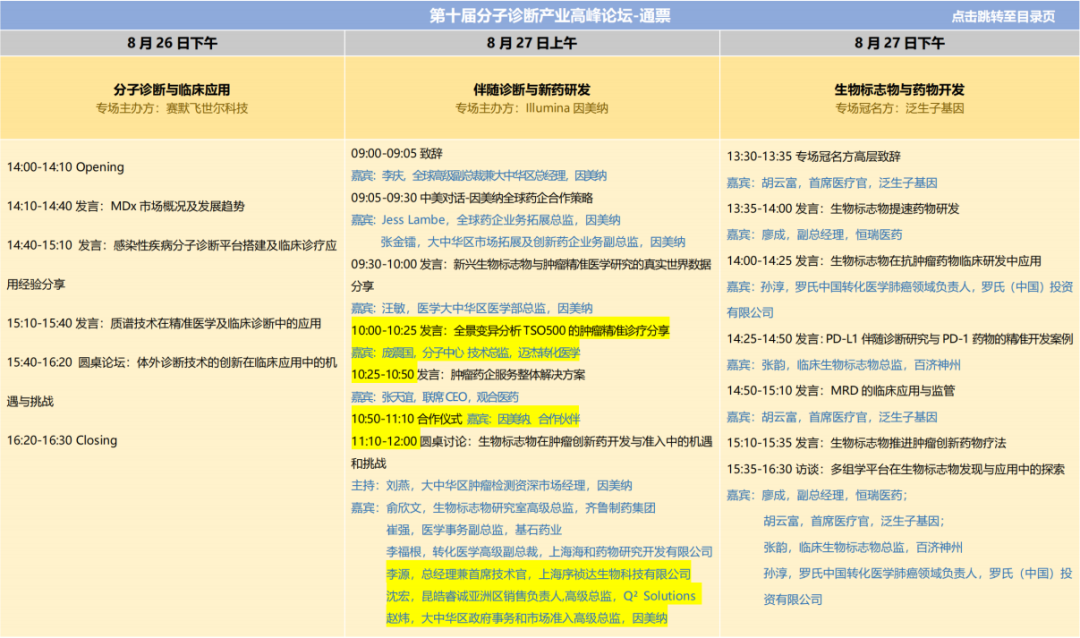Click the organizer line Illumina 因美纳
1080x638 pixels.
(532, 108)
